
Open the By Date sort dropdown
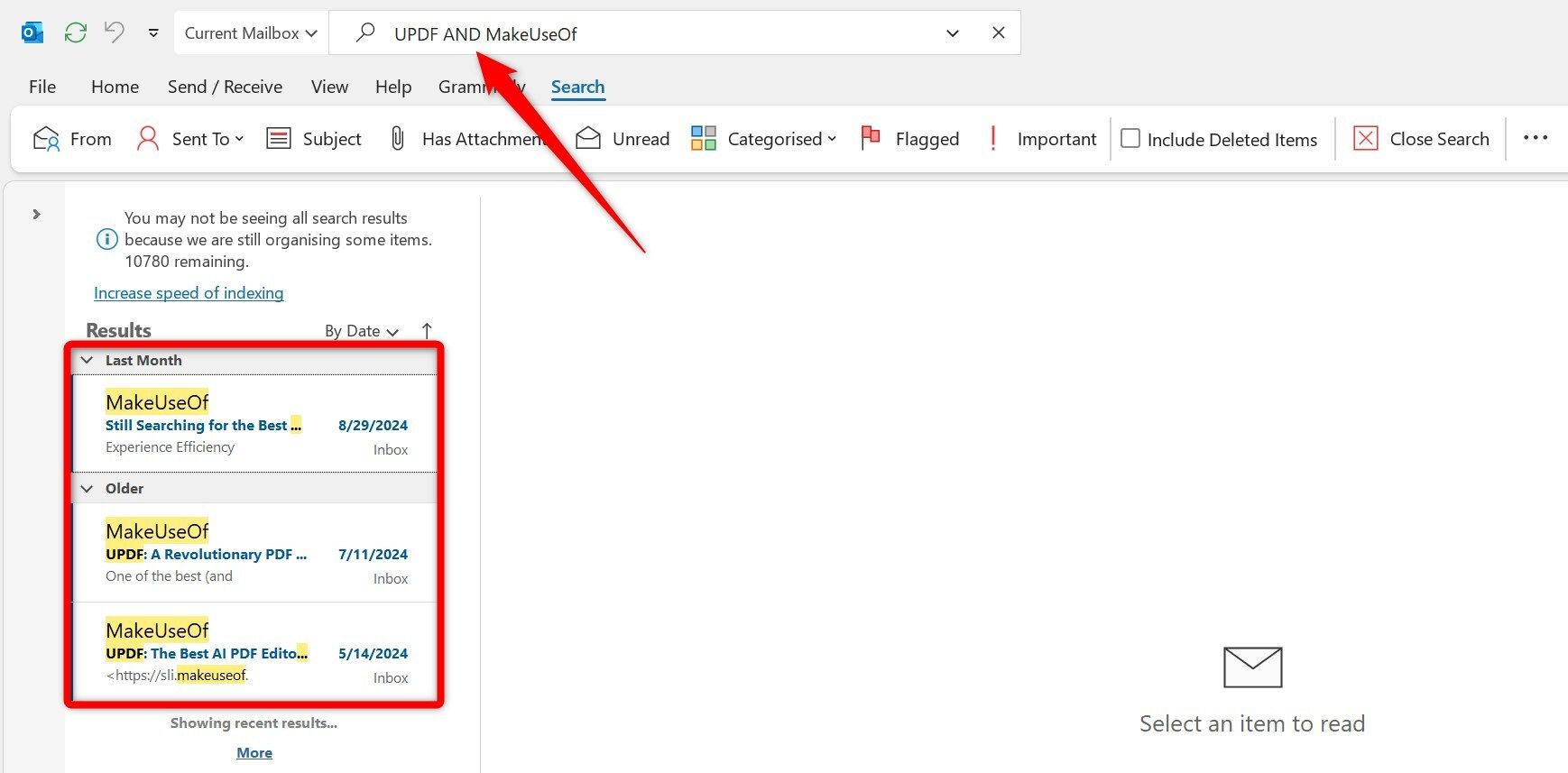point(361,331)
